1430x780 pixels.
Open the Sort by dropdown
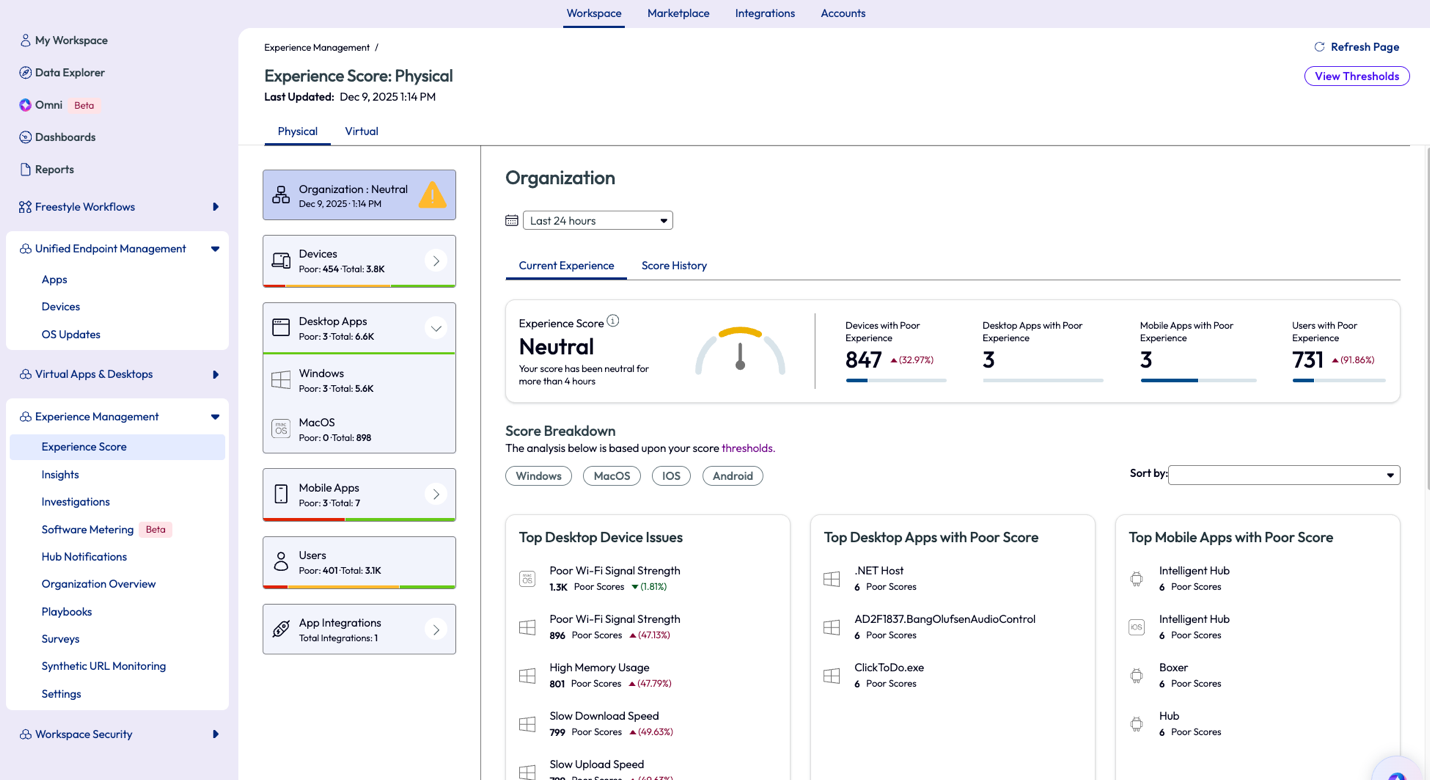click(x=1283, y=475)
